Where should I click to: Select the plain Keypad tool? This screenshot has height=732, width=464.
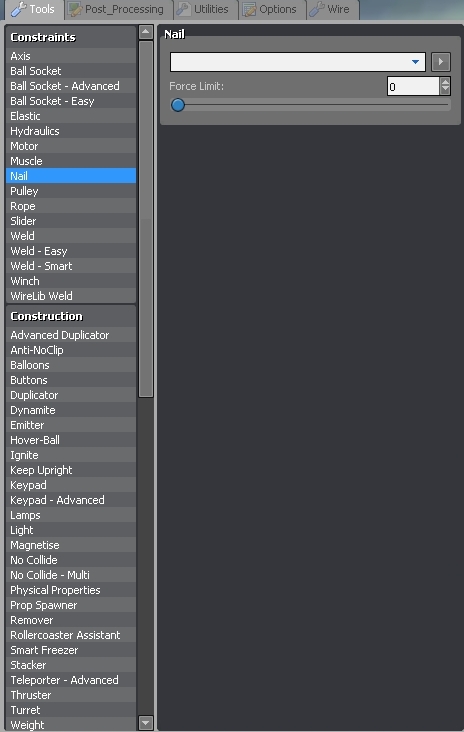pos(71,485)
